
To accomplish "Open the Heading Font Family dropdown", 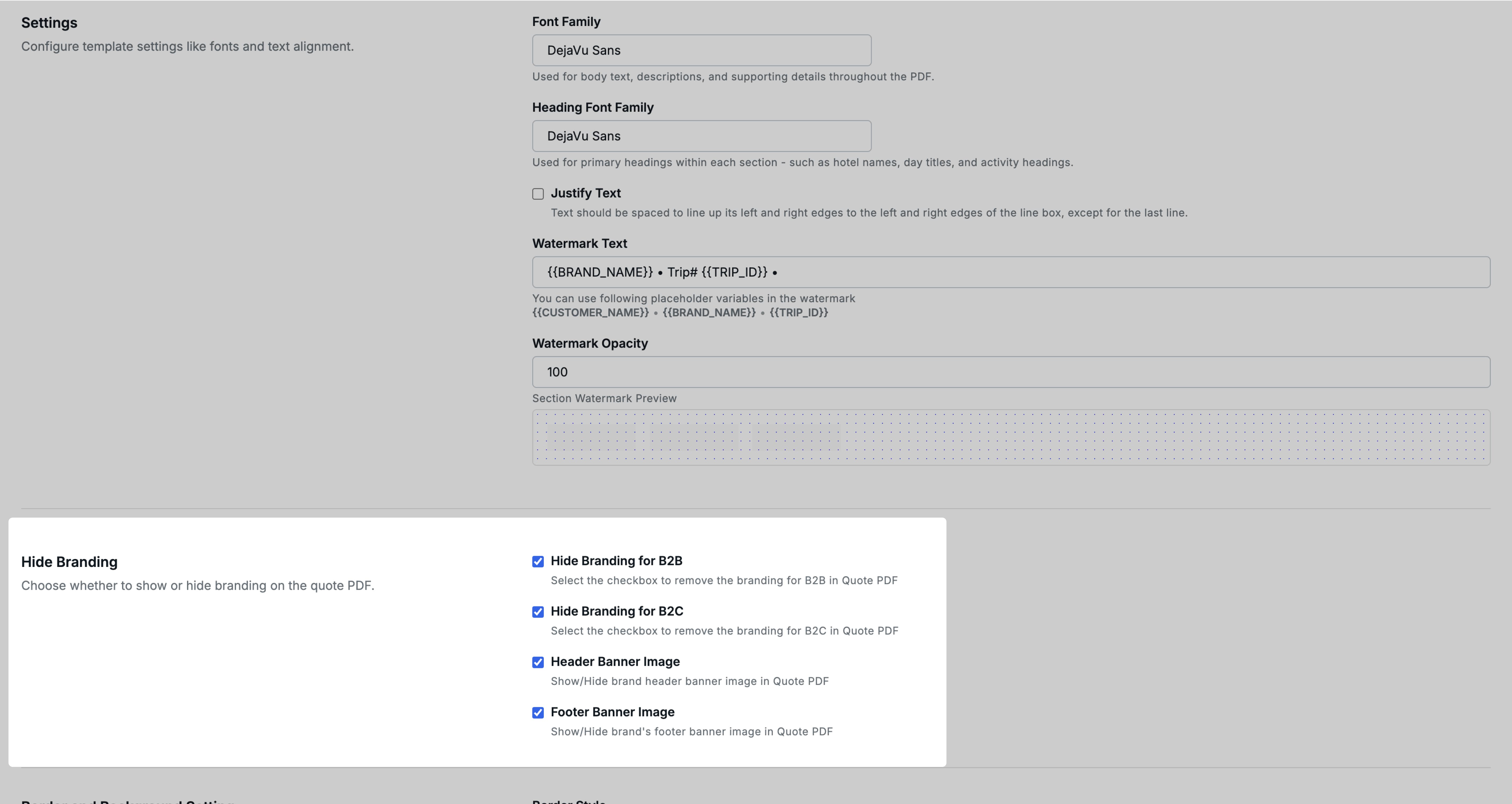I will (701, 136).
